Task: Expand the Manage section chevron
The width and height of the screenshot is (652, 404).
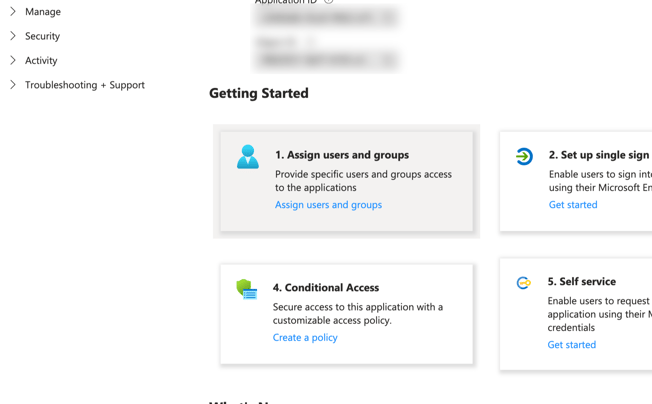Action: (x=13, y=11)
